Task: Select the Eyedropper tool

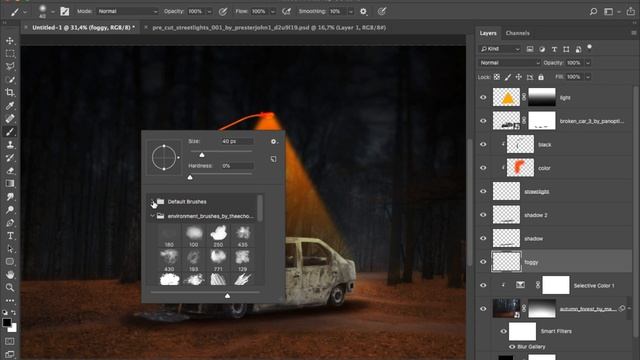Action: (x=10, y=106)
